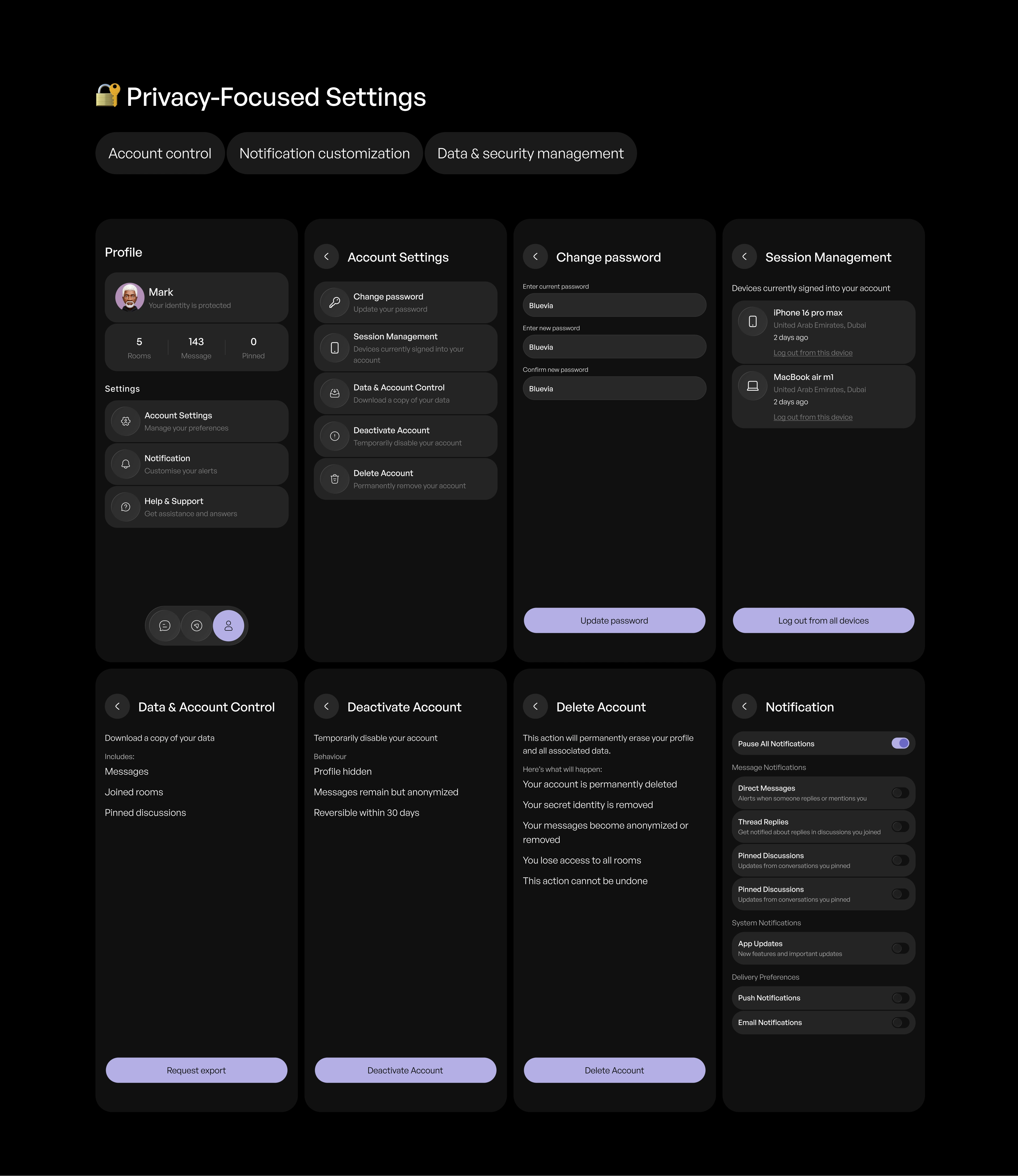The height and width of the screenshot is (1176, 1018).
Task: Disable the Pause All Notifications toggle
Action: [900, 743]
